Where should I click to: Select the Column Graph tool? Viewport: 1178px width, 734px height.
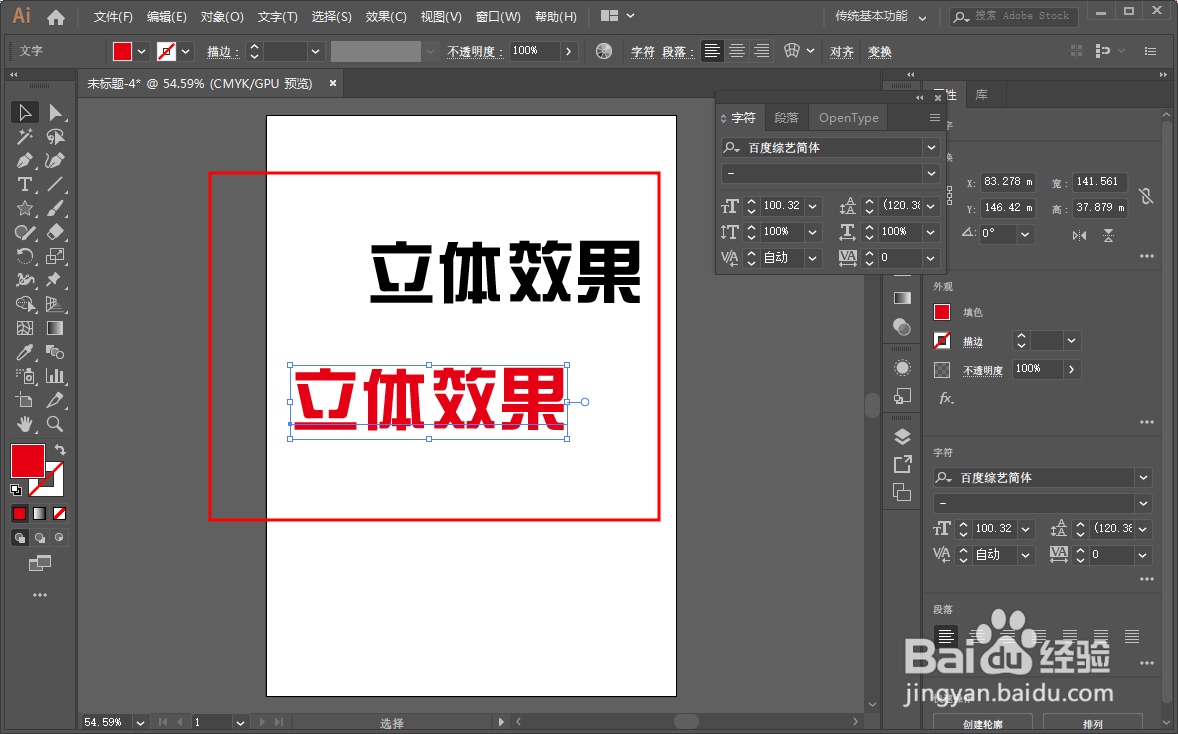[55, 376]
